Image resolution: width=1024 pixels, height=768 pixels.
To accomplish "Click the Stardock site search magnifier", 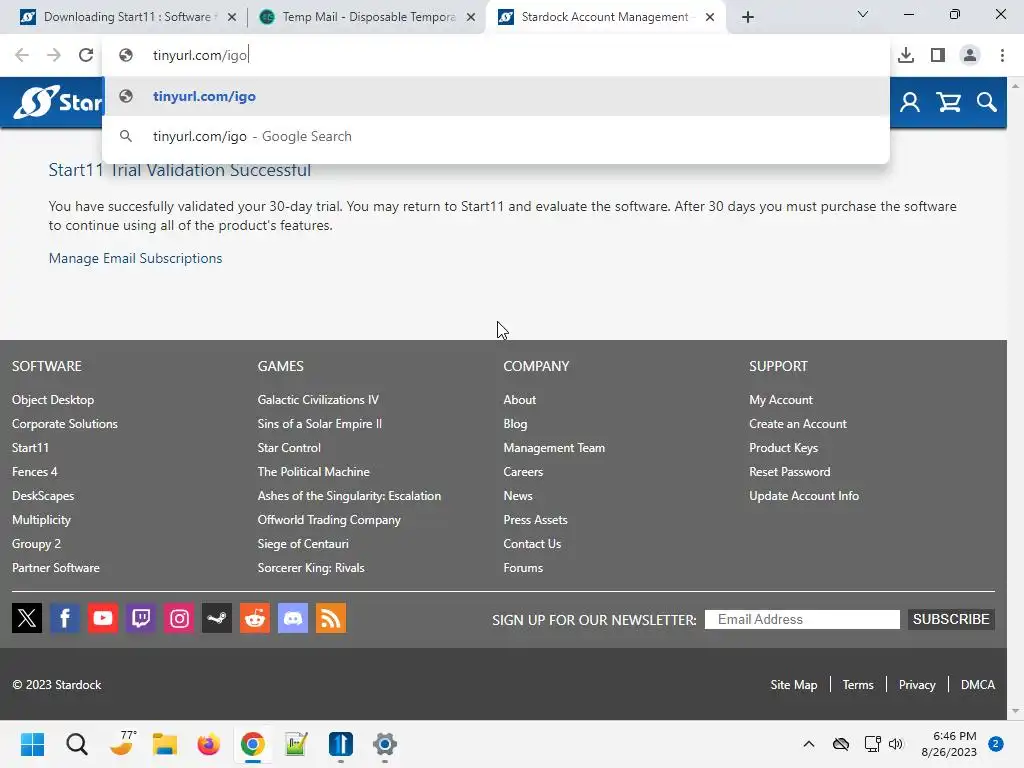I will (x=986, y=103).
